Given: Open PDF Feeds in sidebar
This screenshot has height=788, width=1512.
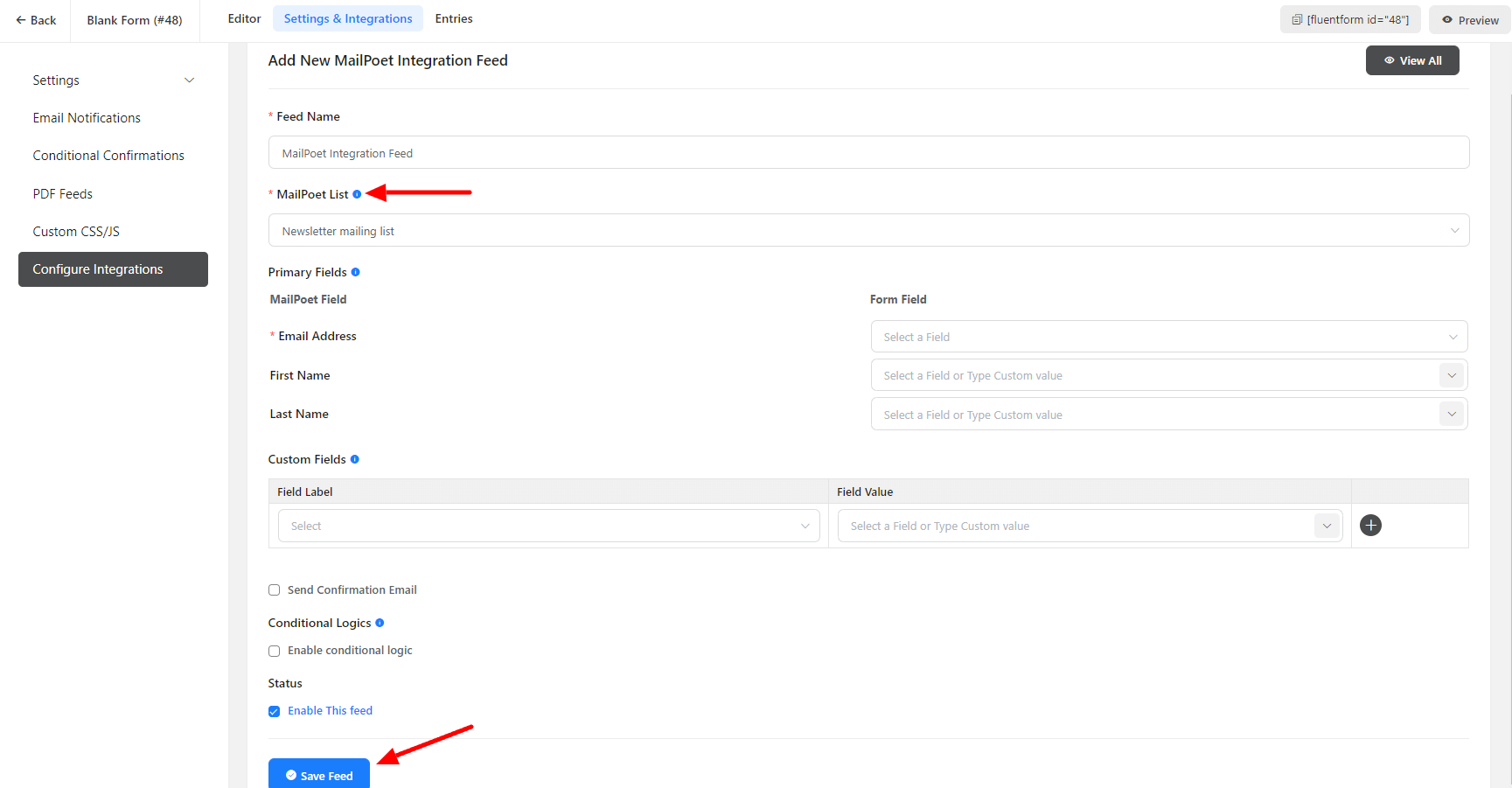Looking at the screenshot, I should 63,194.
